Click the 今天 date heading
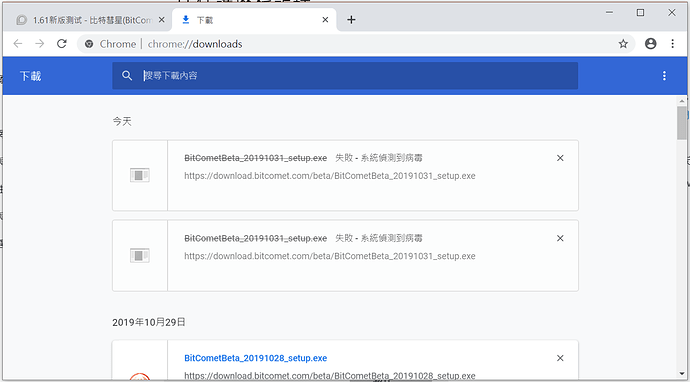This screenshot has width=690, height=382. click(x=122, y=121)
